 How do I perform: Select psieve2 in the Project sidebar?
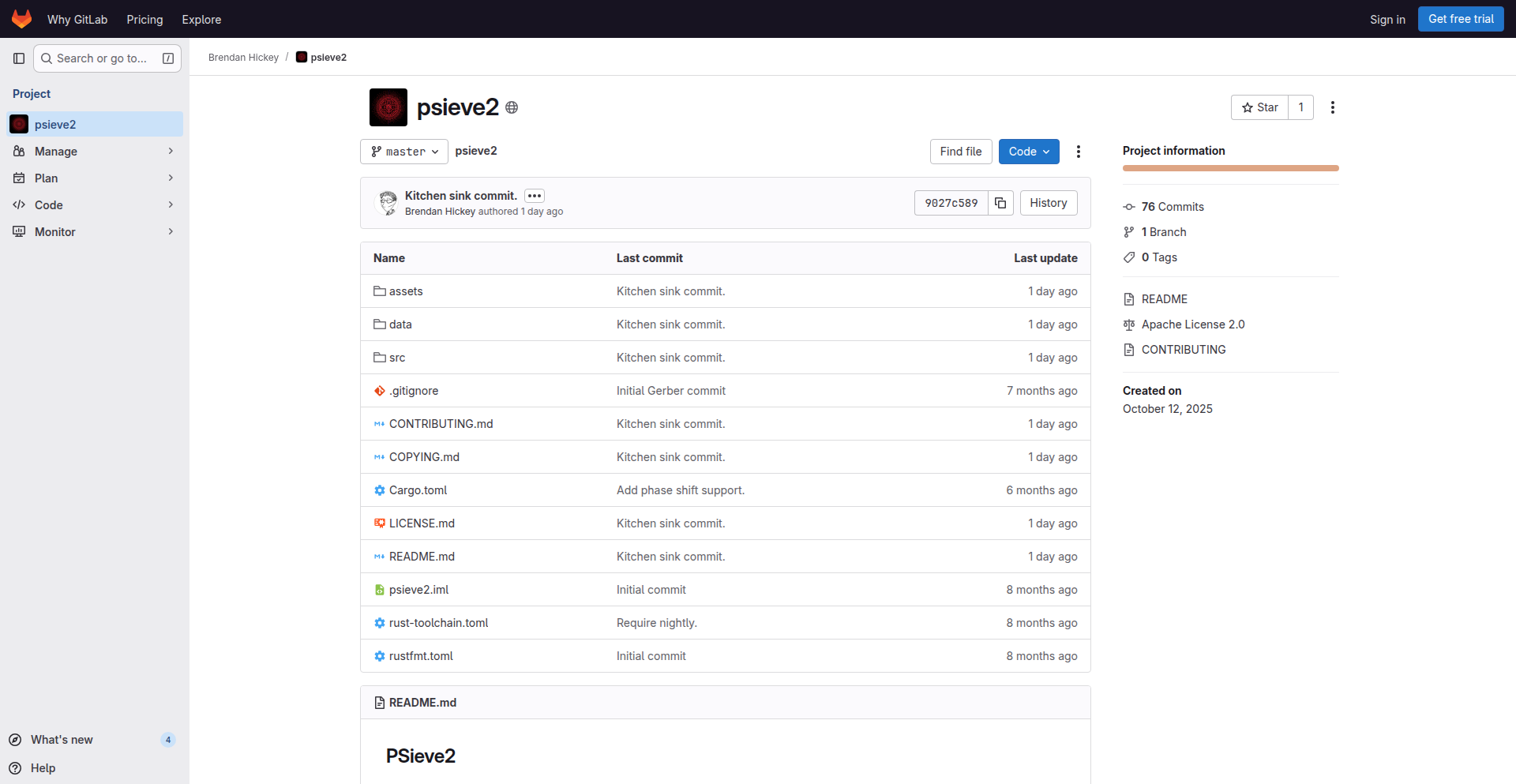click(x=95, y=125)
